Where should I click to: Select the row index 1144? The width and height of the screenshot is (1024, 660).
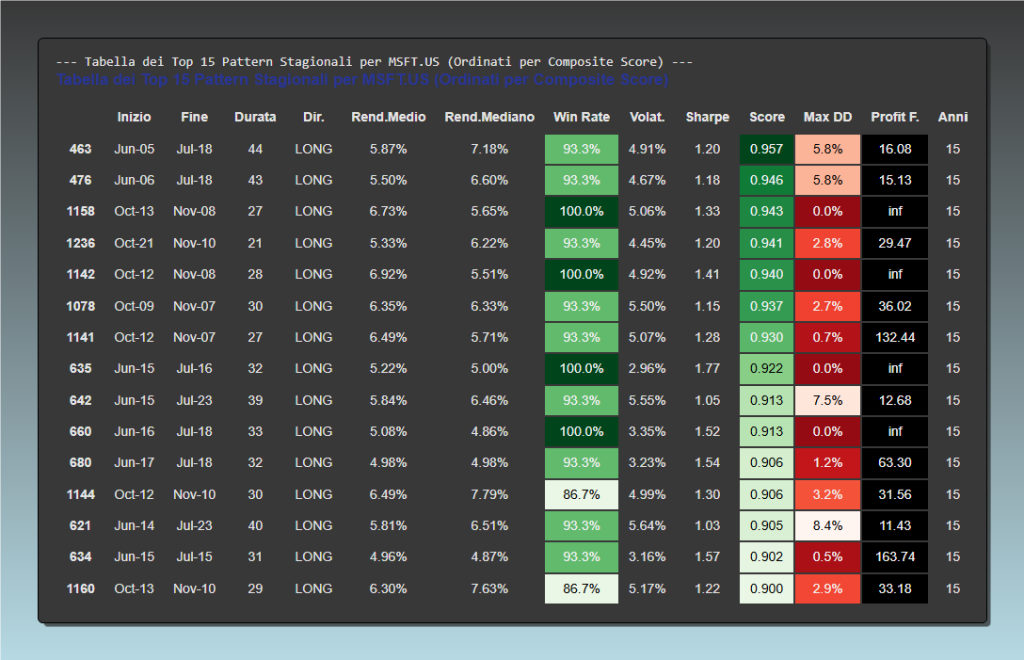(80, 494)
